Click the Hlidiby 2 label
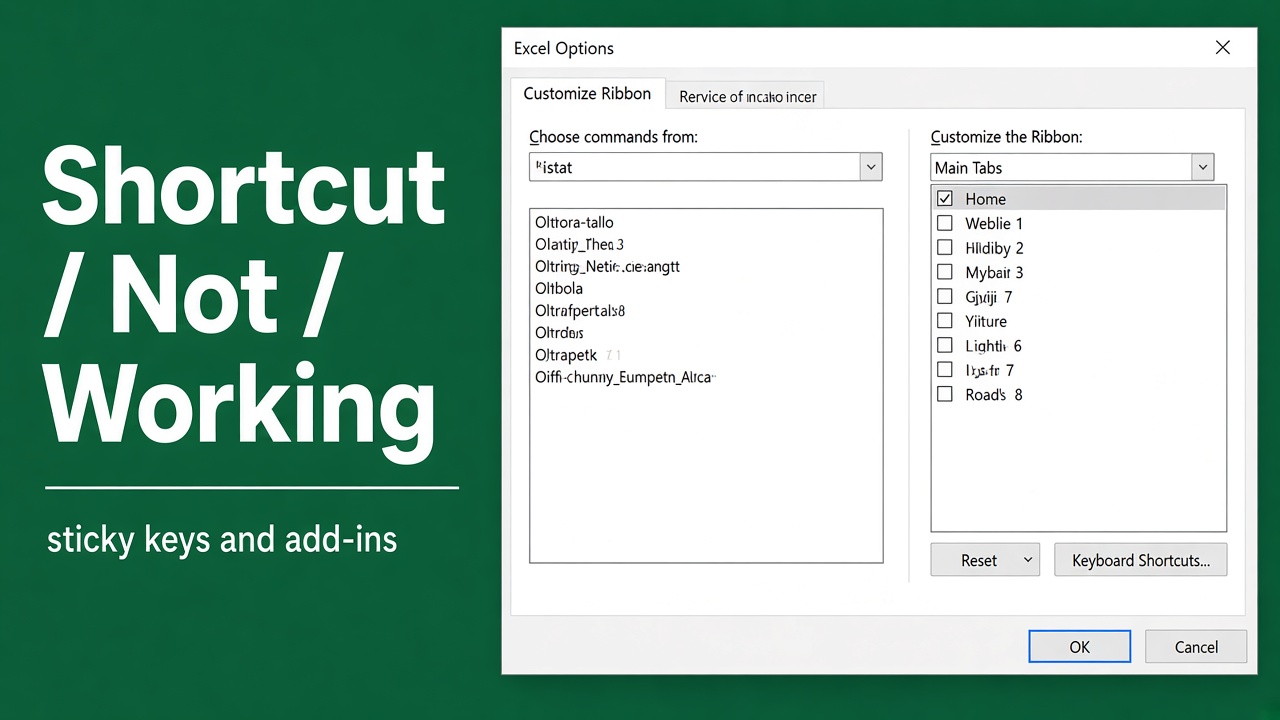Viewport: 1280px width, 720px height. click(994, 248)
